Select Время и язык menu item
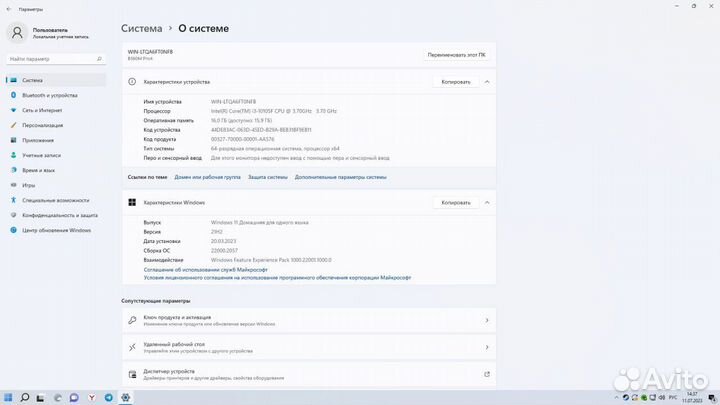This screenshot has width=720, height=405. pyautogui.click(x=56, y=170)
